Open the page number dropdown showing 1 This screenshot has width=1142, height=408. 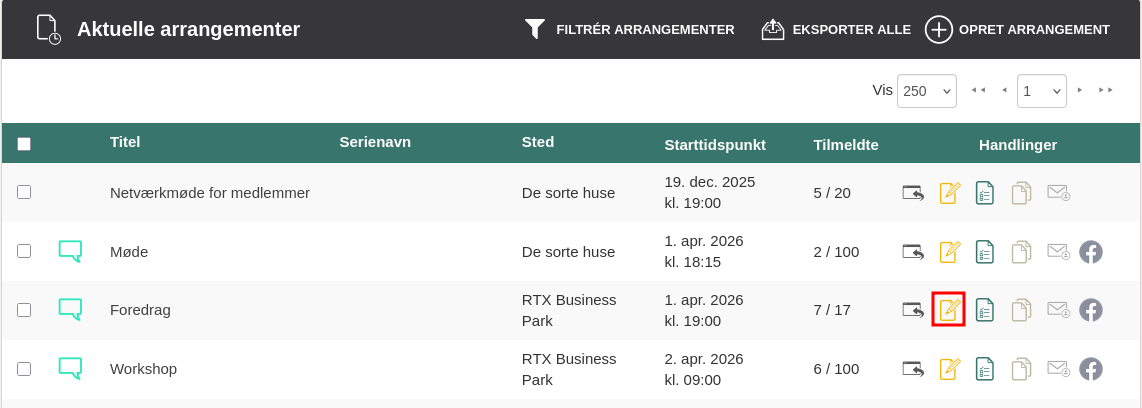coord(1041,91)
